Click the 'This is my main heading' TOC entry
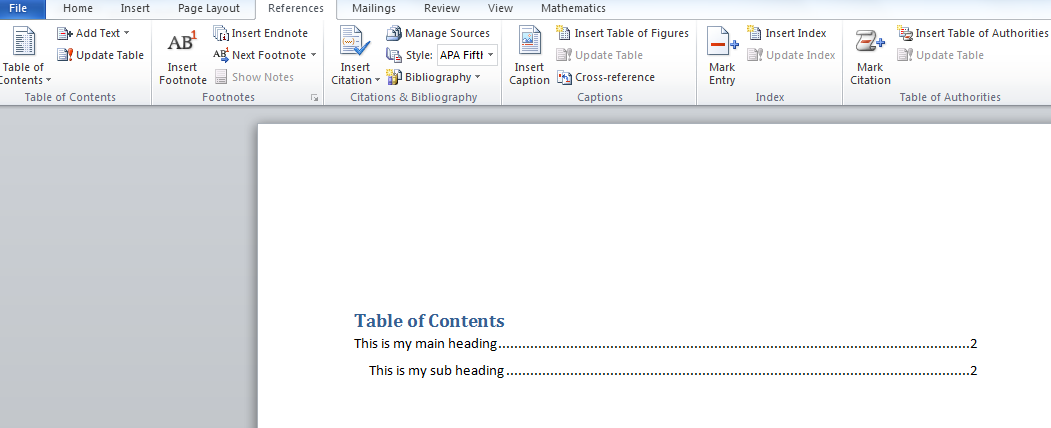 pos(426,344)
